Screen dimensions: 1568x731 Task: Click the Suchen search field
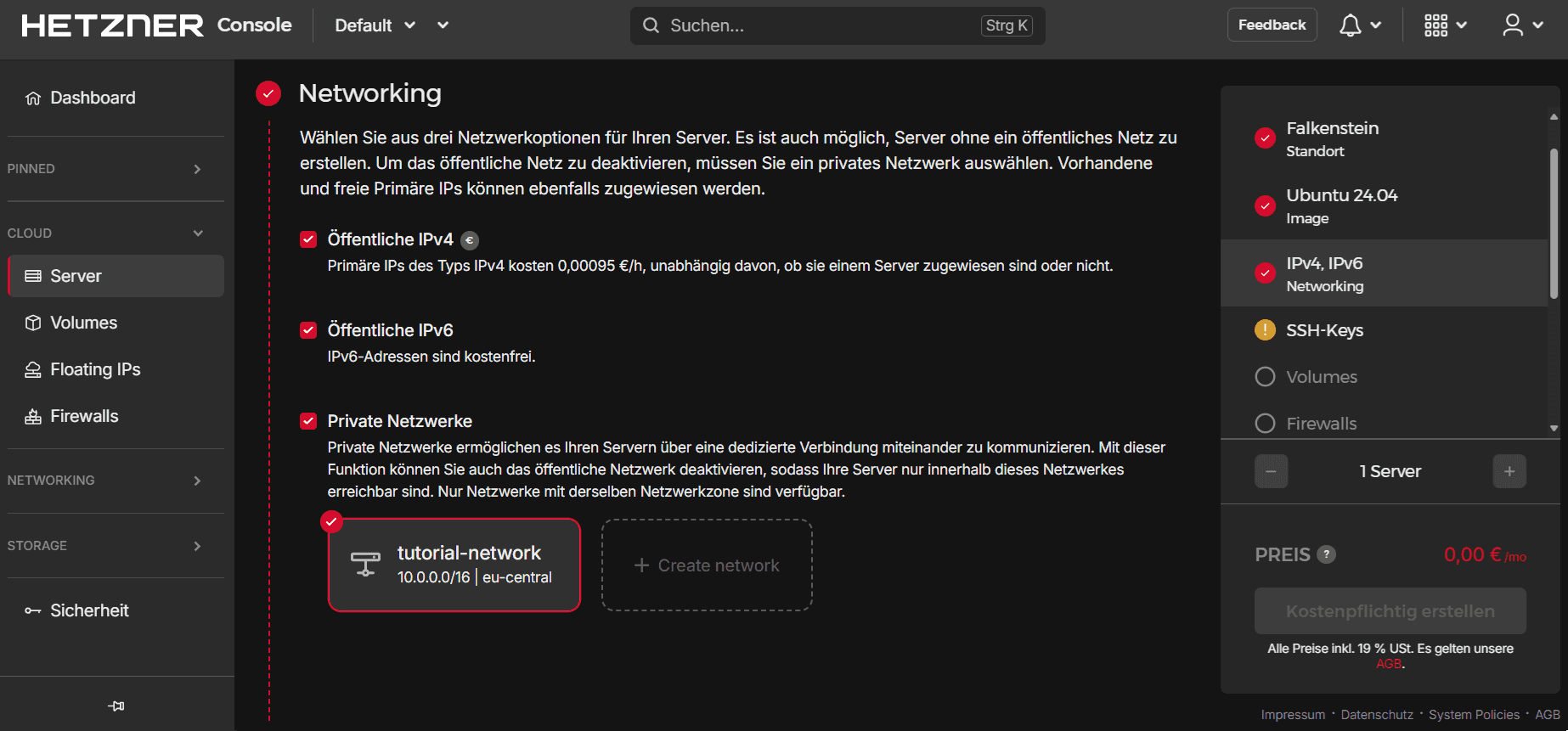tap(815, 25)
